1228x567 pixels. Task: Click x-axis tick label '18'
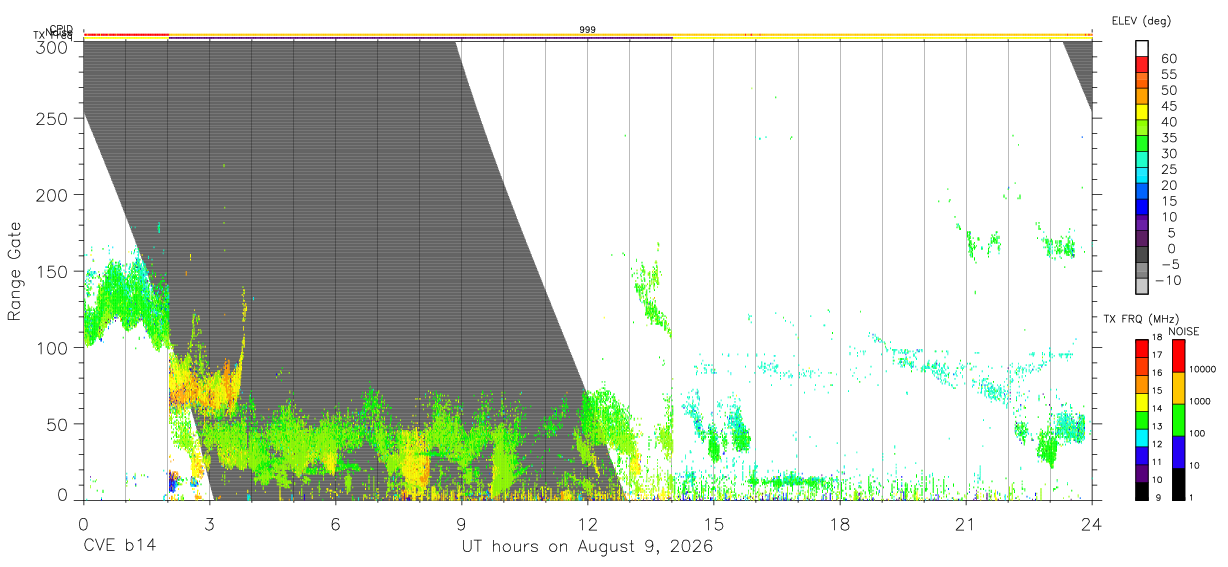coord(840,524)
